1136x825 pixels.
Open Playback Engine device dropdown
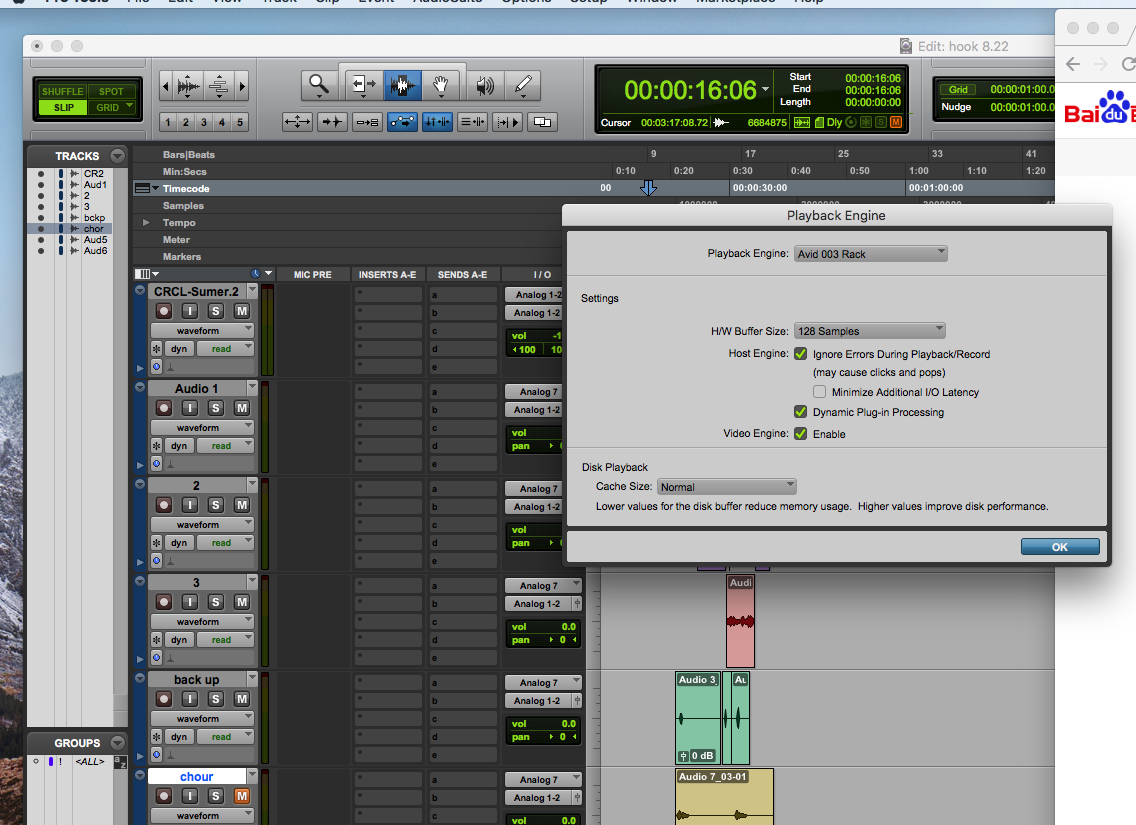(871, 254)
